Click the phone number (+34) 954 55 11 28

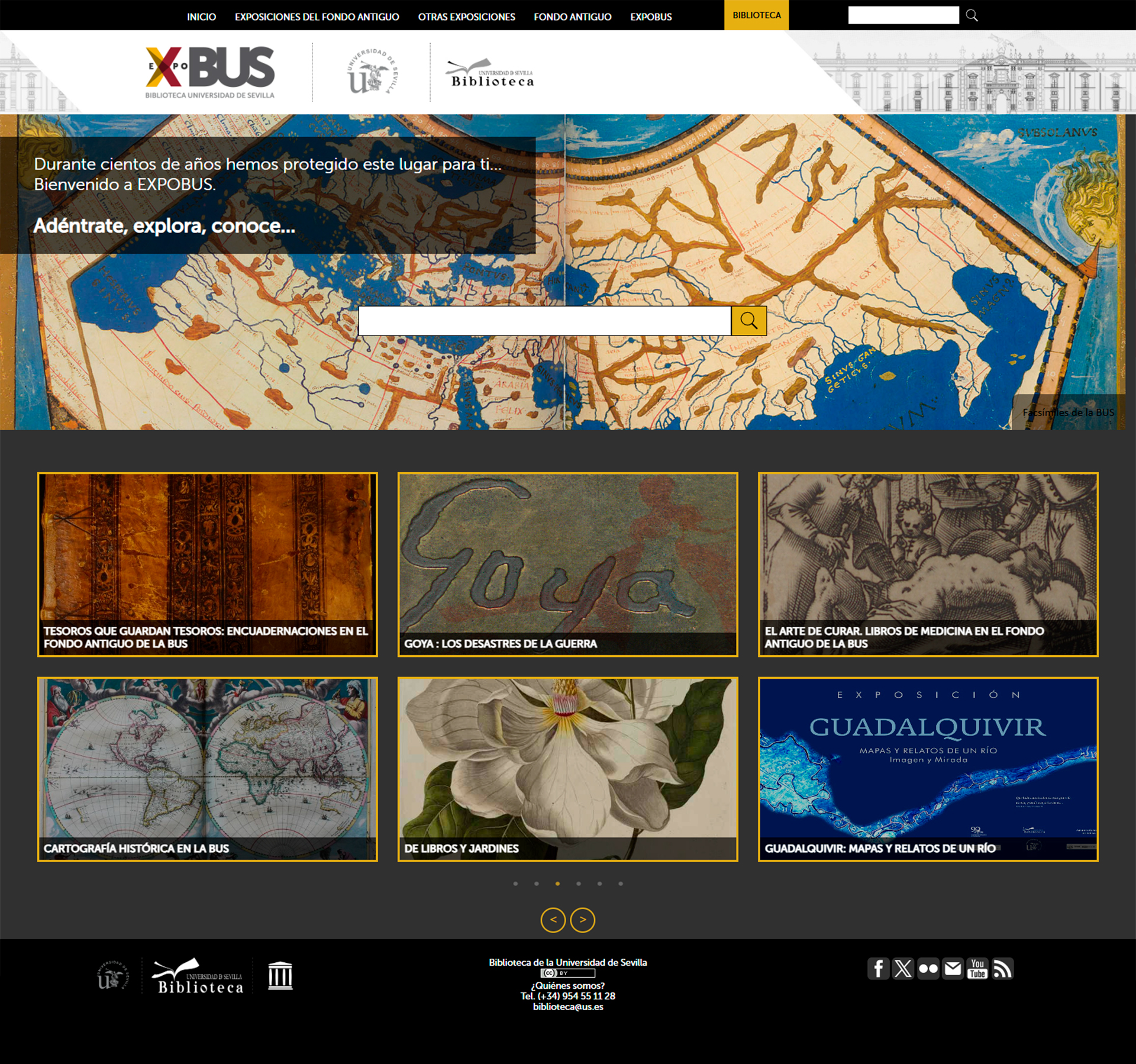click(576, 996)
